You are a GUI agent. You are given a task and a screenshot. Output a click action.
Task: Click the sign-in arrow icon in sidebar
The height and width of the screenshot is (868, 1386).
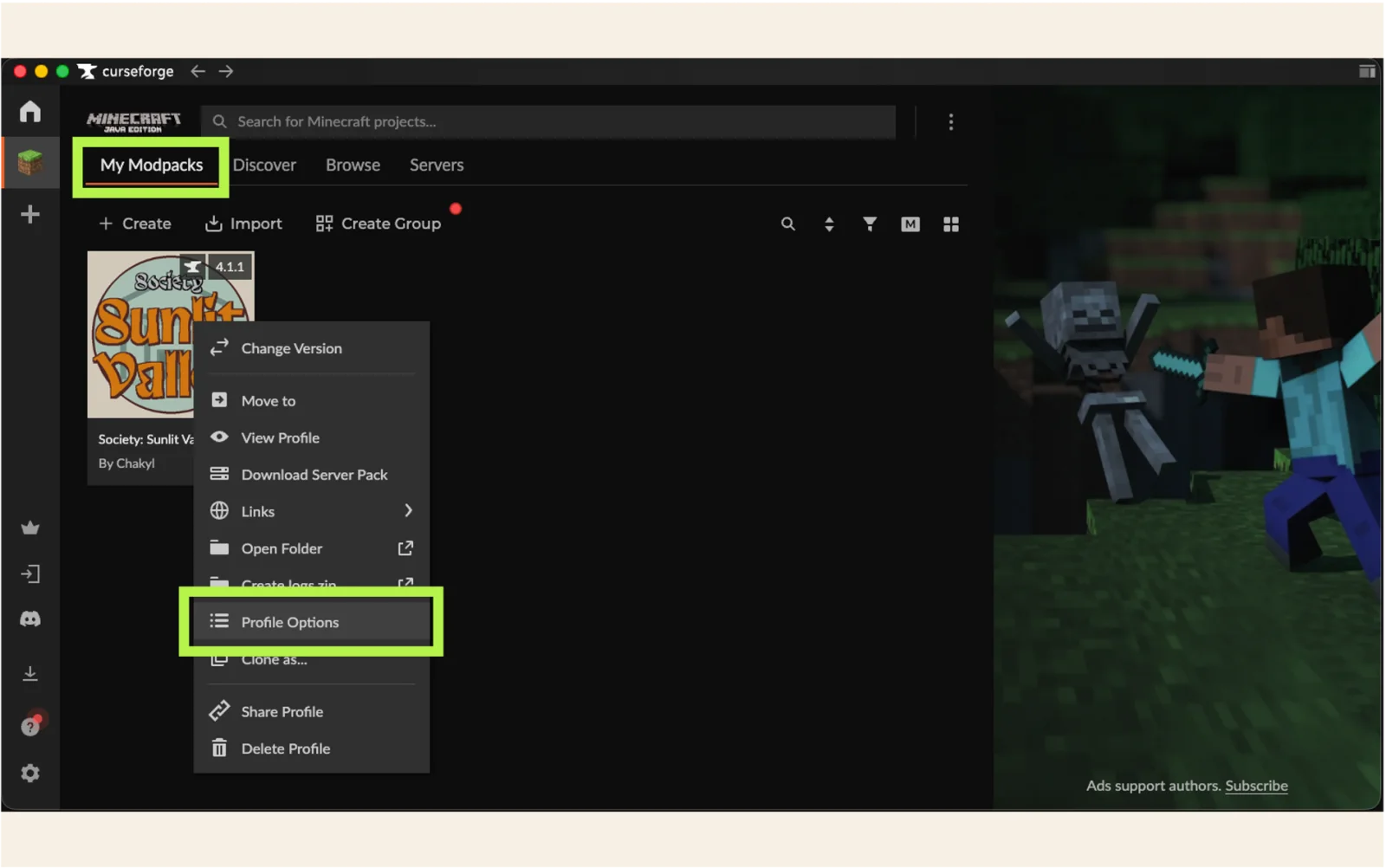(x=30, y=573)
